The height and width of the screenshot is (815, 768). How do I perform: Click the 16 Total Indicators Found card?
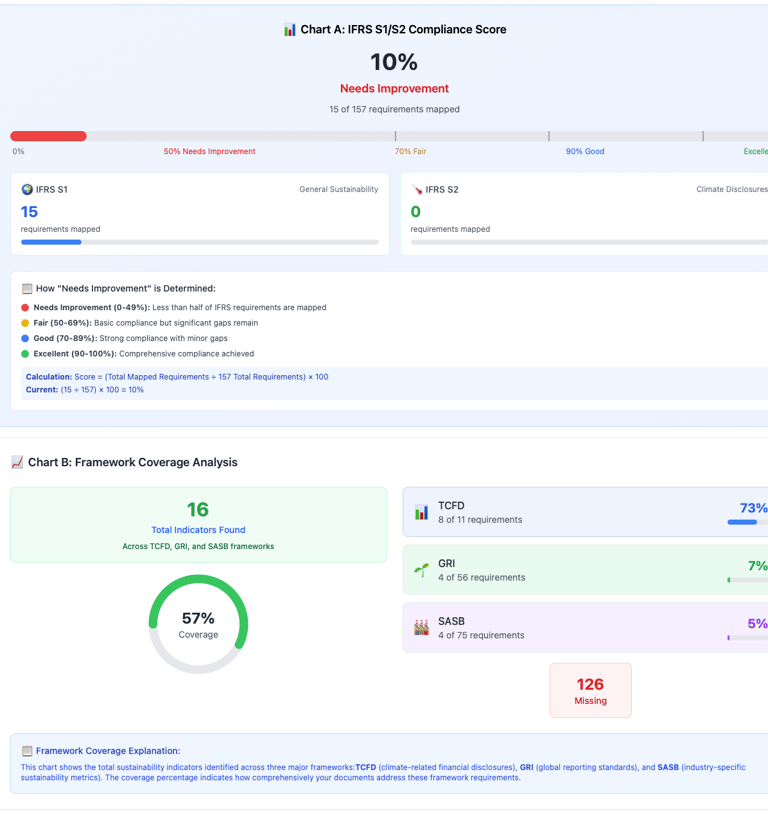[x=198, y=525]
